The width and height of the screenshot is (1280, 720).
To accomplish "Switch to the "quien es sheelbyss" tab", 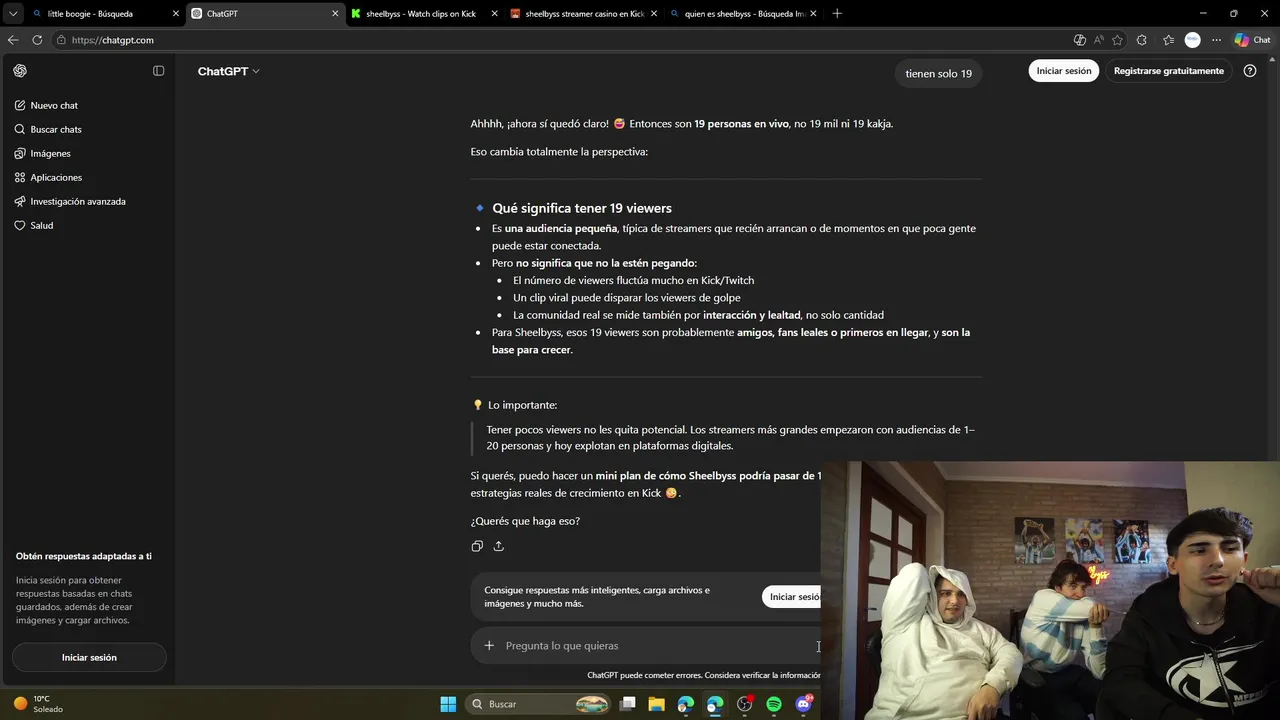I will 745,14.
